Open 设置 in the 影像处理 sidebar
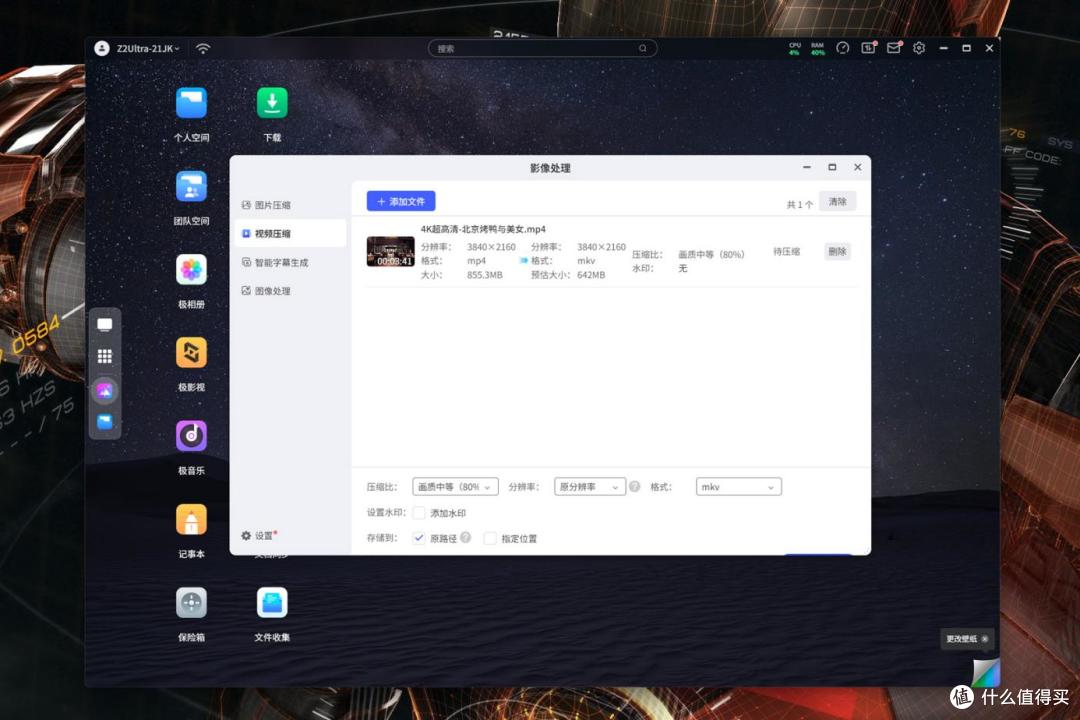The image size is (1080, 720). [x=259, y=535]
